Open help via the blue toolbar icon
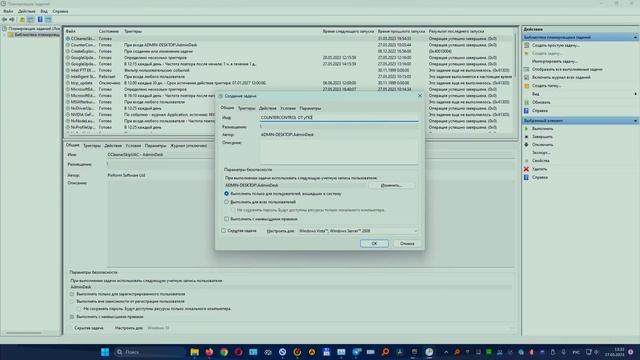Image resolution: width=640 pixels, height=360 pixels. 40,19
